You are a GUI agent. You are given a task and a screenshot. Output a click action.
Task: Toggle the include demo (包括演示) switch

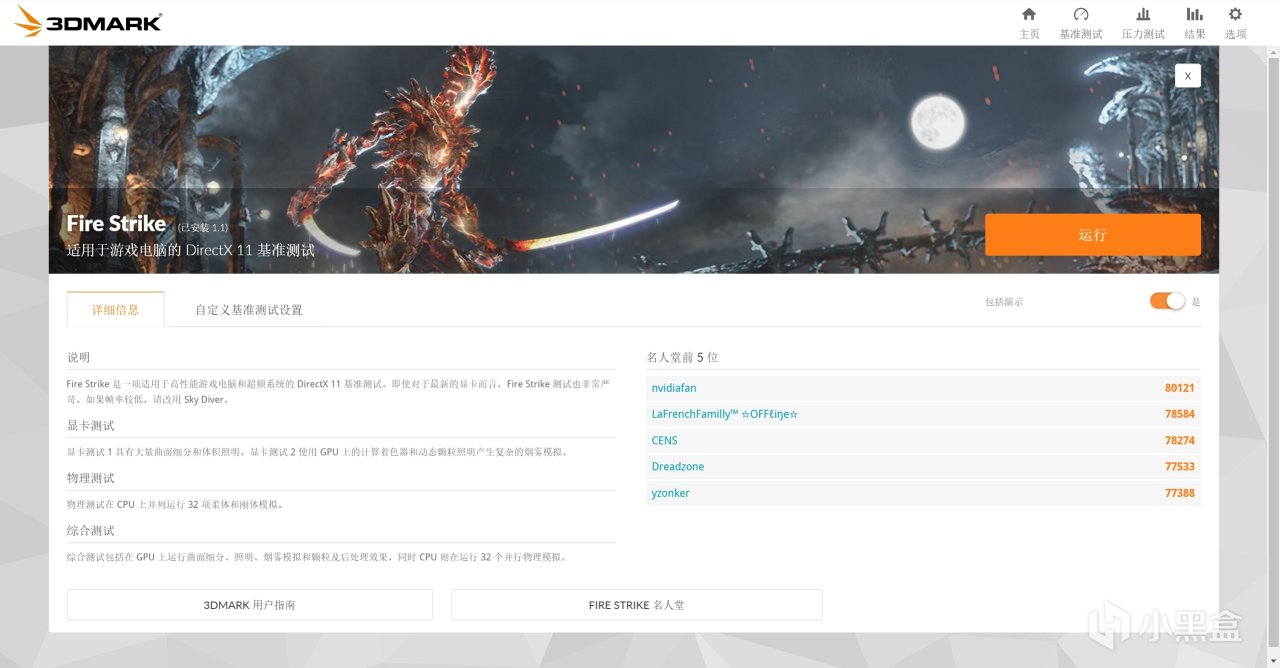click(x=1167, y=301)
